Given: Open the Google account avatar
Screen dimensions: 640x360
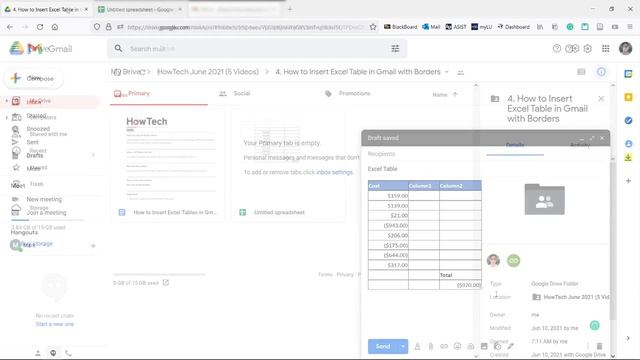Looking at the screenshot, I should pos(625,49).
